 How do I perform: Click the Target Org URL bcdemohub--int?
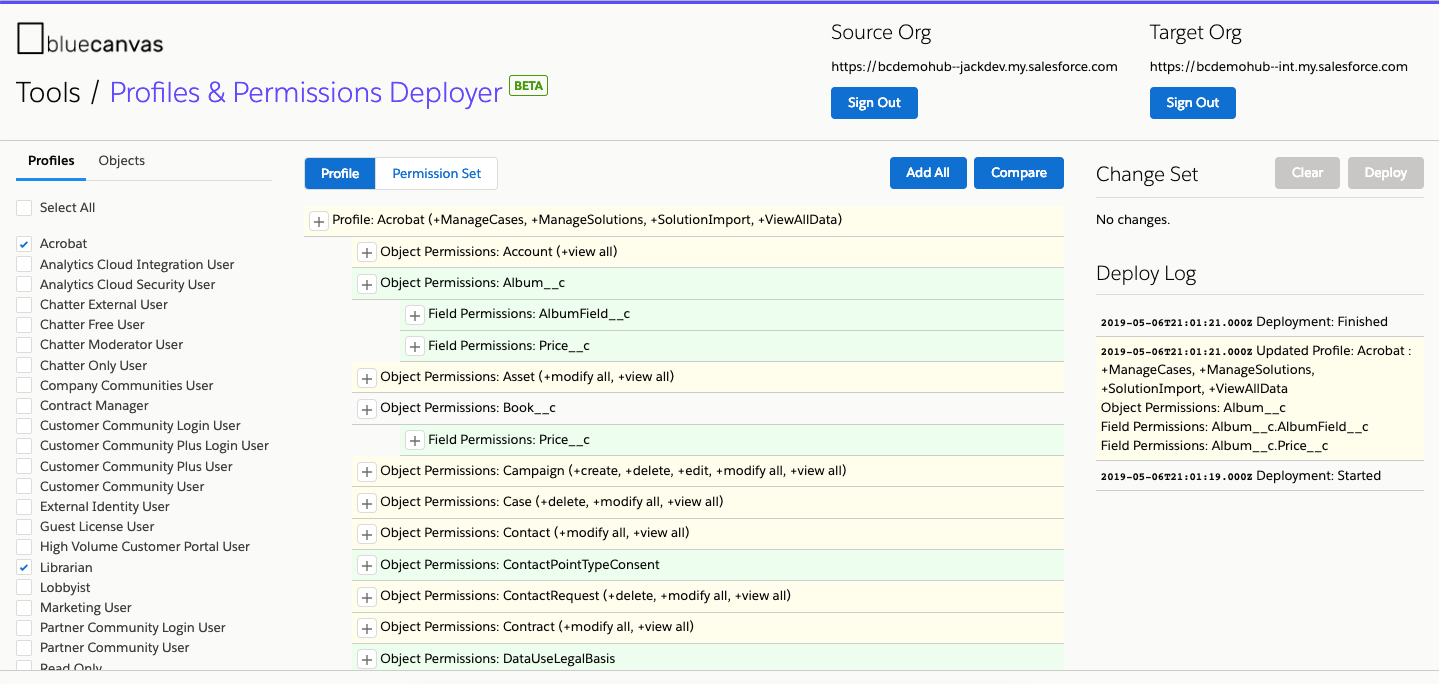pyautogui.click(x=1279, y=67)
